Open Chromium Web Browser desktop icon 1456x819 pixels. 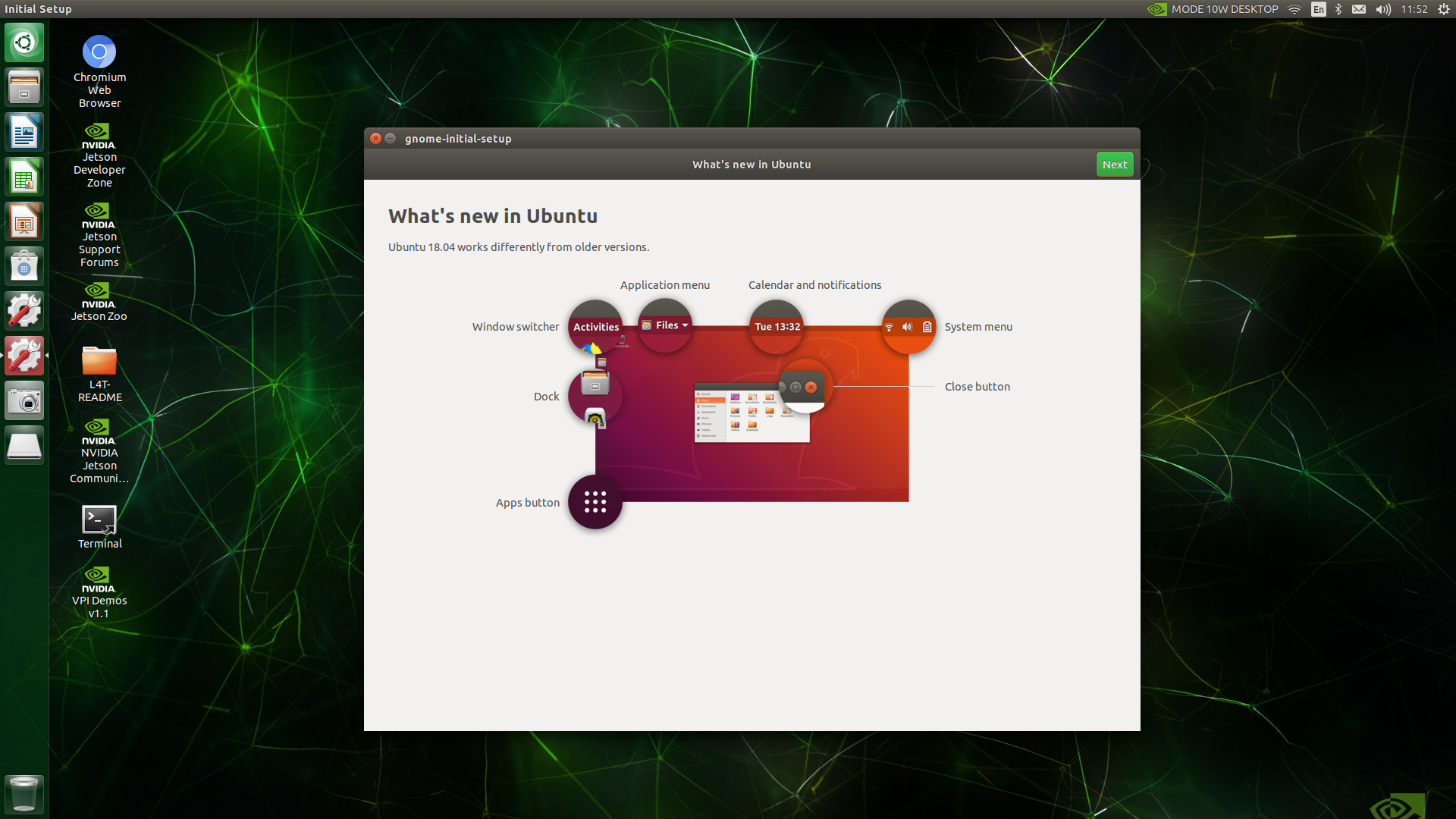[x=99, y=53]
